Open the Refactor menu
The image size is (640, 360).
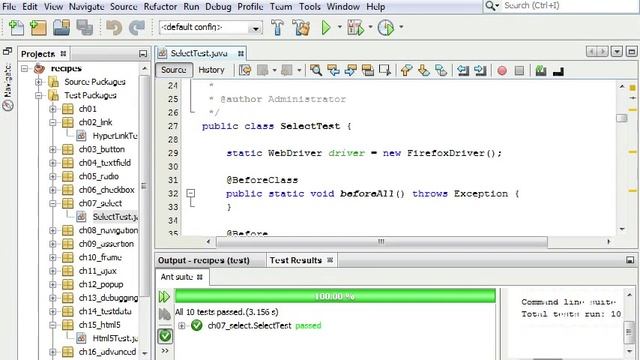[160, 7]
